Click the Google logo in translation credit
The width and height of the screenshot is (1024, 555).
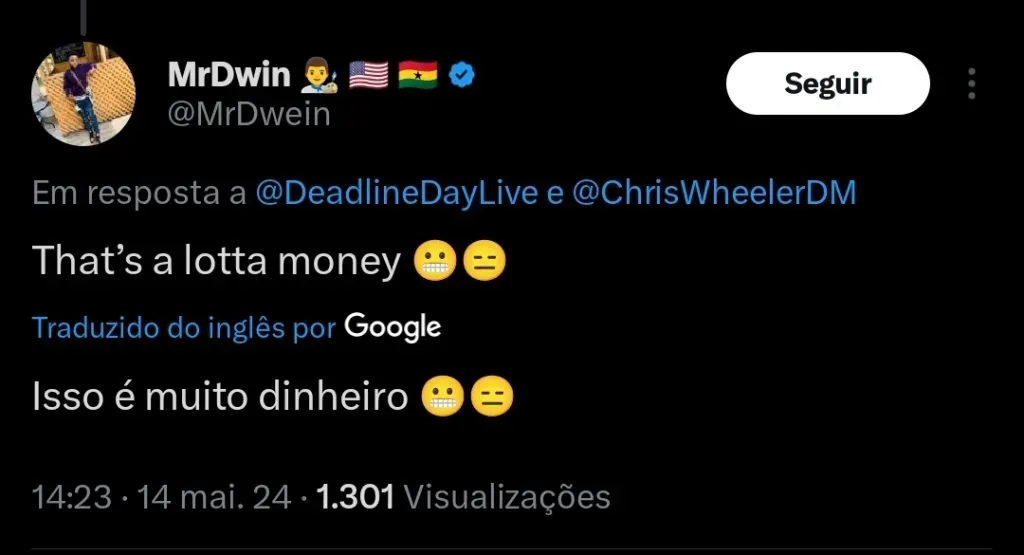pos(392,327)
